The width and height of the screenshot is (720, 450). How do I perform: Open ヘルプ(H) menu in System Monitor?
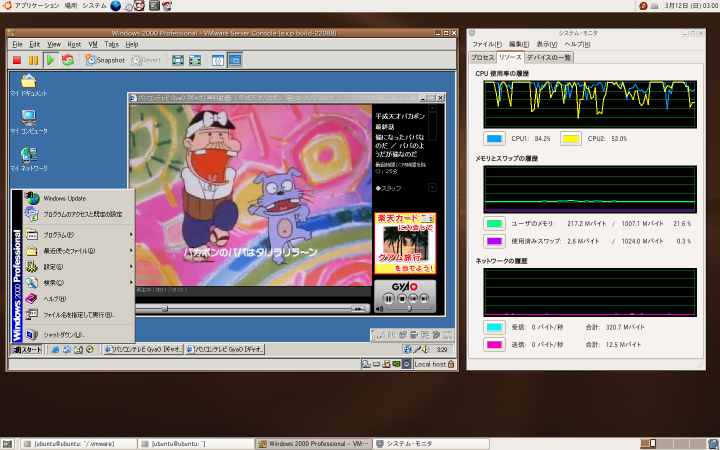tap(577, 44)
